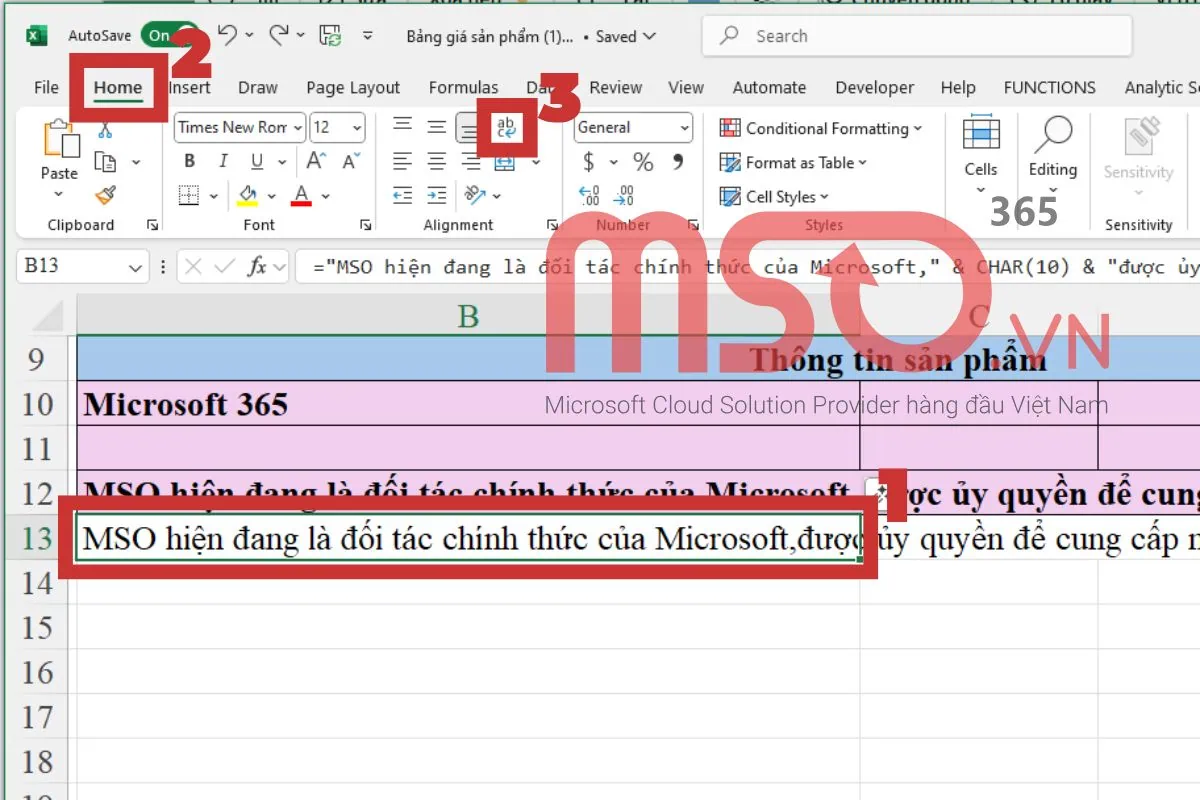Open Format as Table menu

click(794, 162)
